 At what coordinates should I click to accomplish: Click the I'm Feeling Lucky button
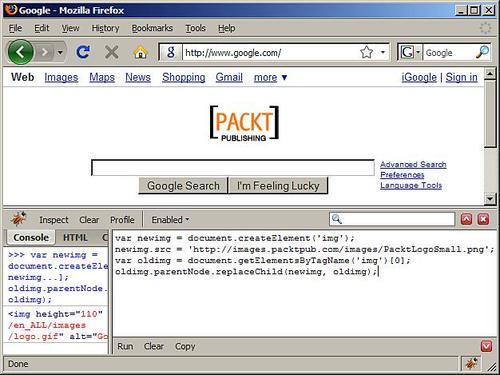pyautogui.click(x=278, y=186)
